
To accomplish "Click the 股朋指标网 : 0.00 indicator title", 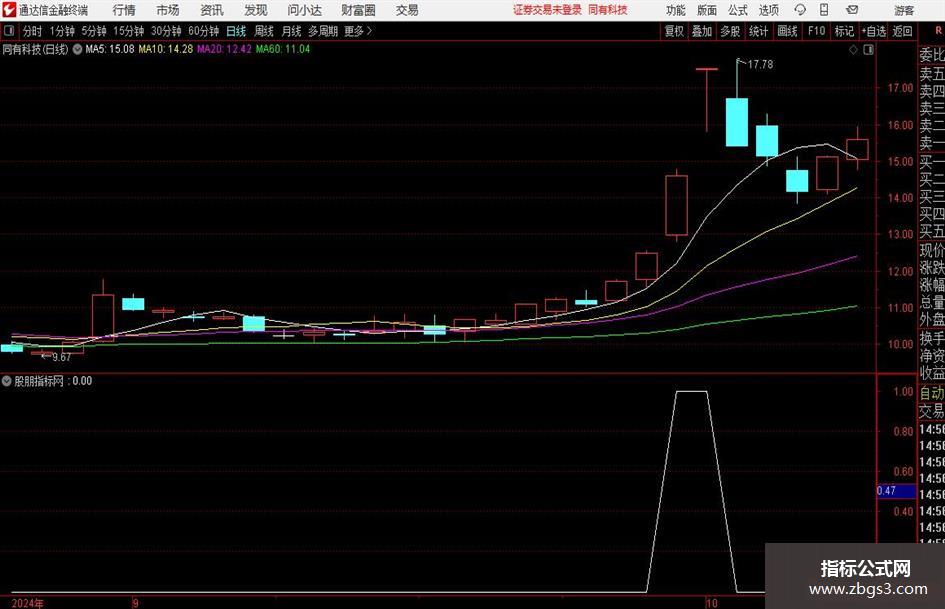I will coord(53,381).
